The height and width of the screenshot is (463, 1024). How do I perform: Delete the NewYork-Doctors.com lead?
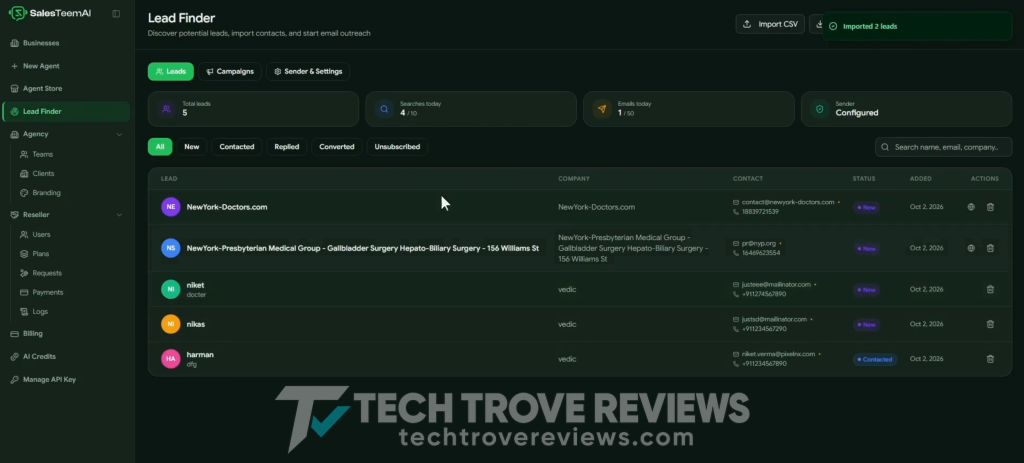(990, 207)
